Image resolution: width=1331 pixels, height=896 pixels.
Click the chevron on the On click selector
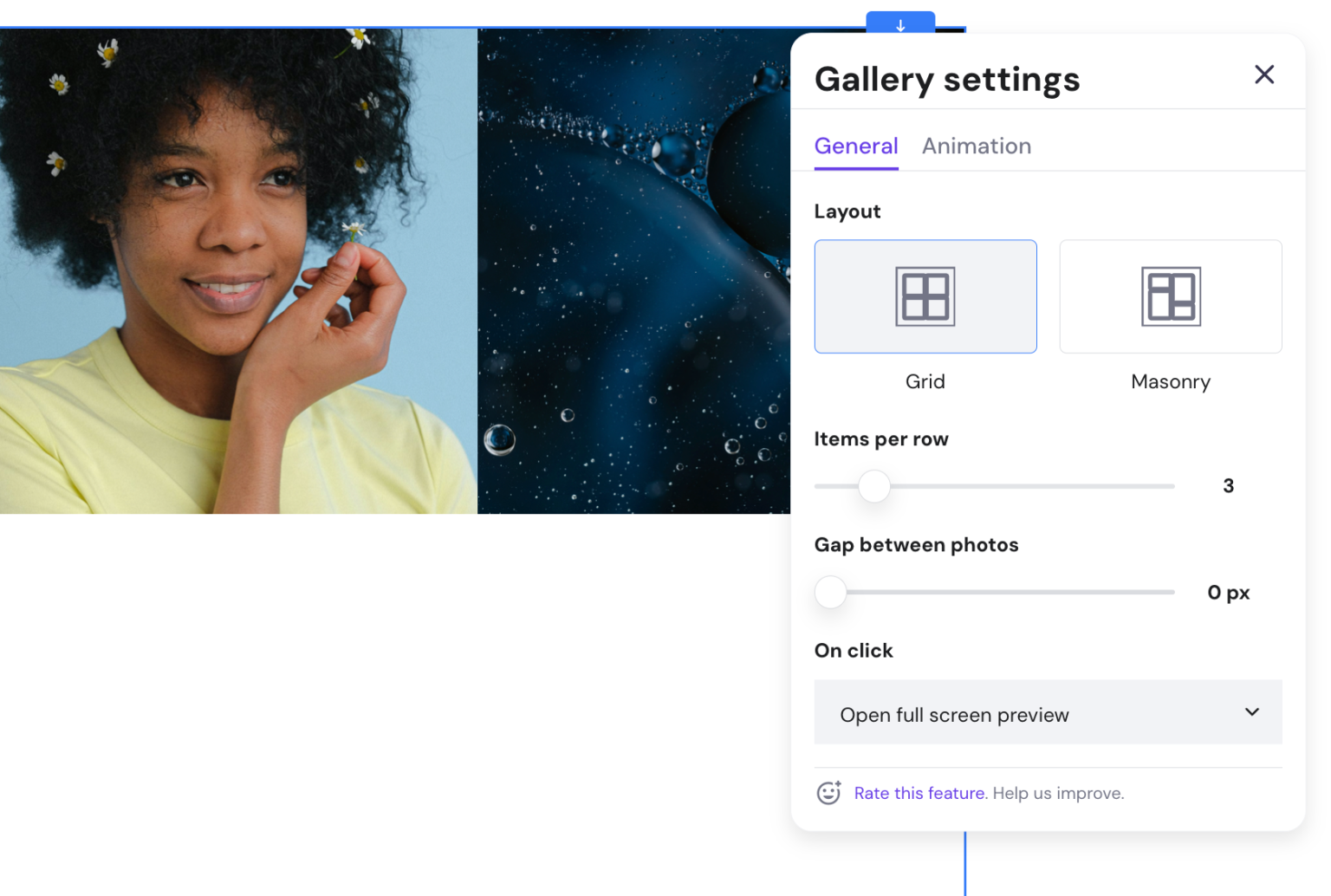1251,712
